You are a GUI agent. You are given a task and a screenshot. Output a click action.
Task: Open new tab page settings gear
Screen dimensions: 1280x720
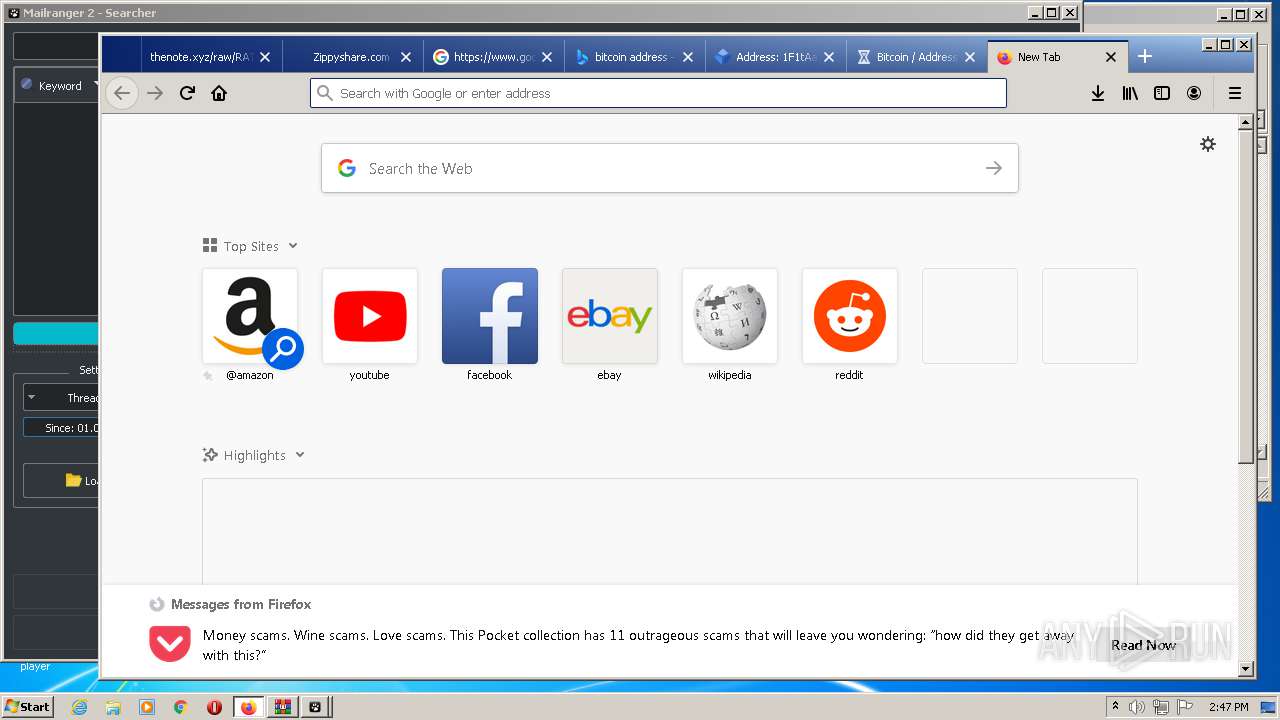[x=1208, y=144]
